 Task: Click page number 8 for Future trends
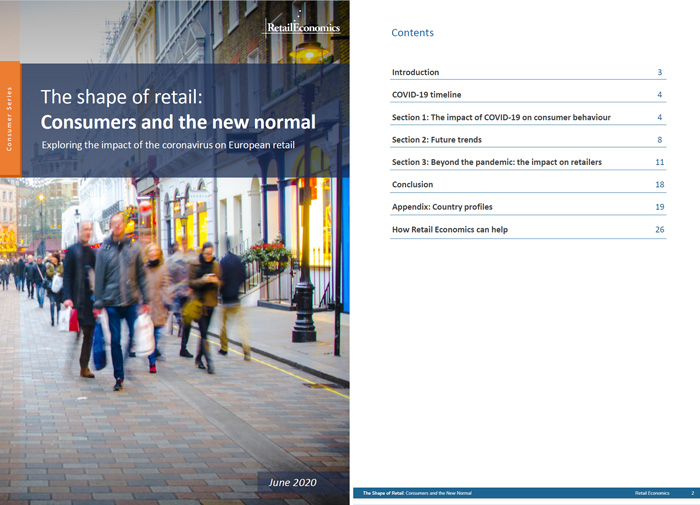[x=660, y=140]
